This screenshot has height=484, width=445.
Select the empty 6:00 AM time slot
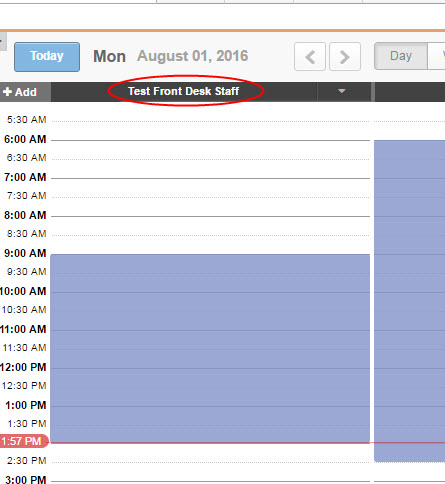(211, 150)
